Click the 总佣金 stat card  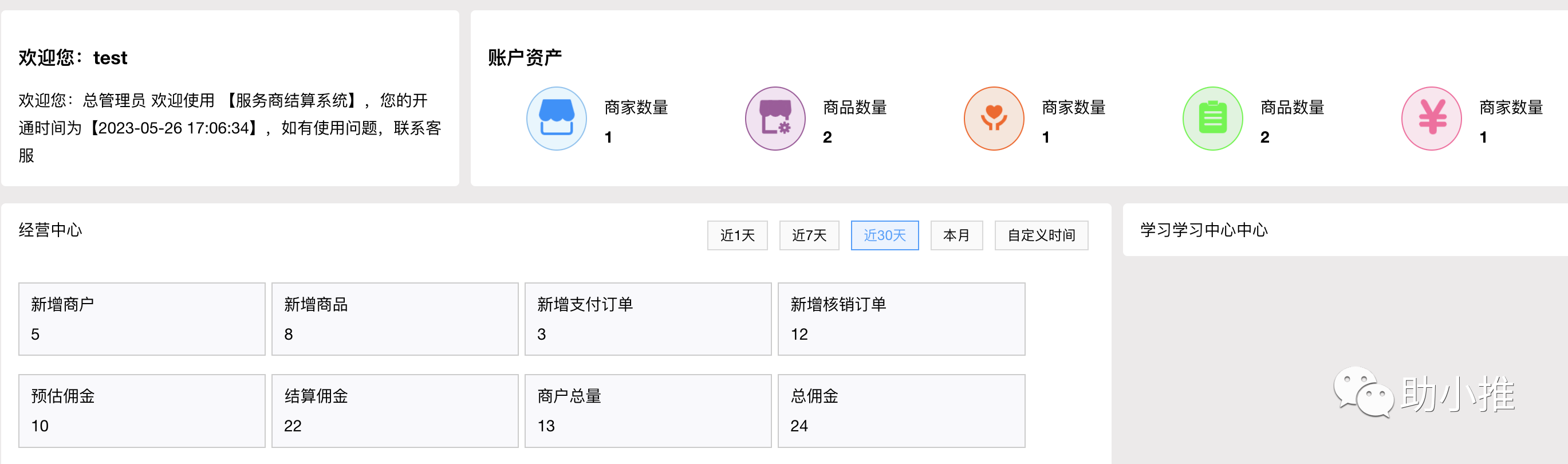coord(901,410)
